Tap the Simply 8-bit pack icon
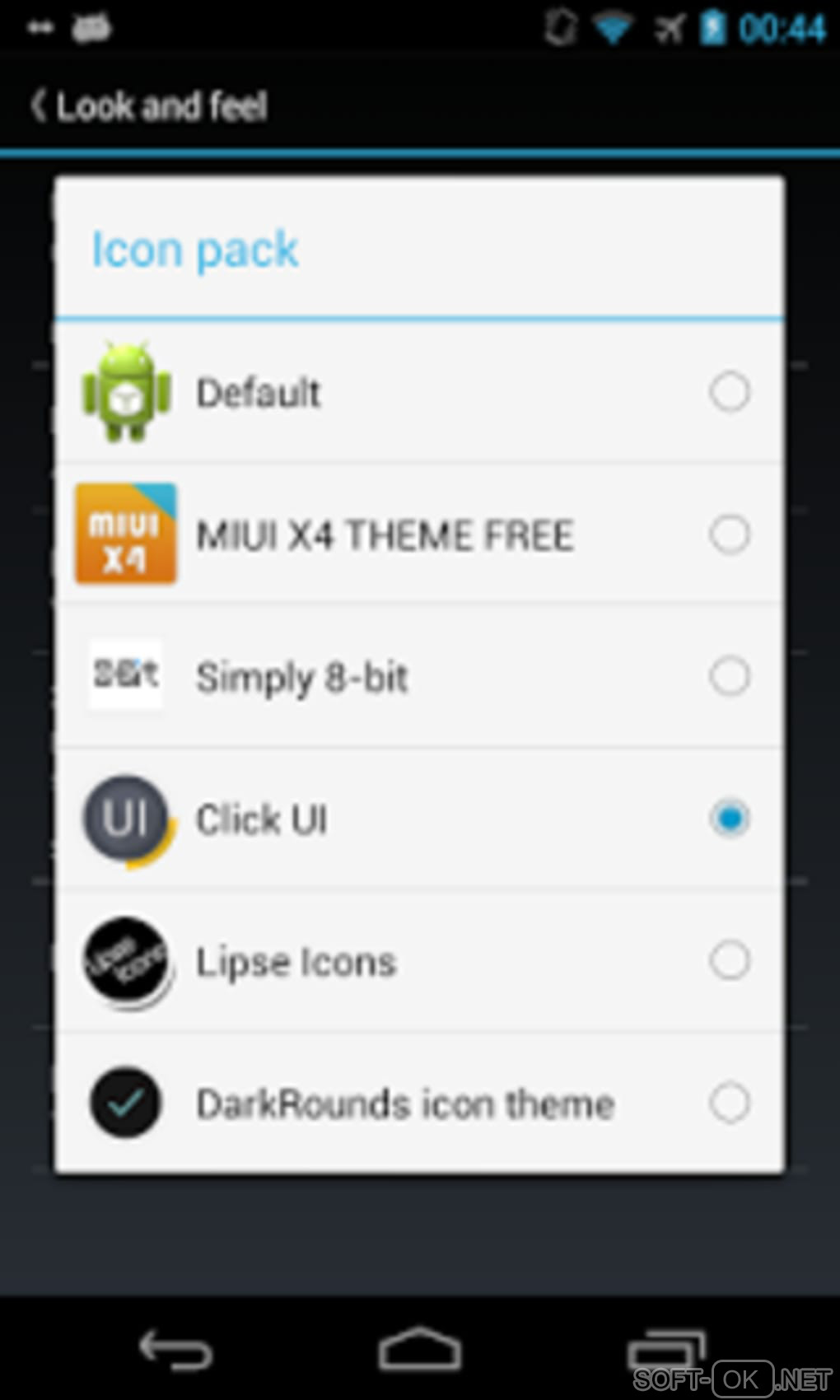This screenshot has height=1400, width=840. coord(125,674)
